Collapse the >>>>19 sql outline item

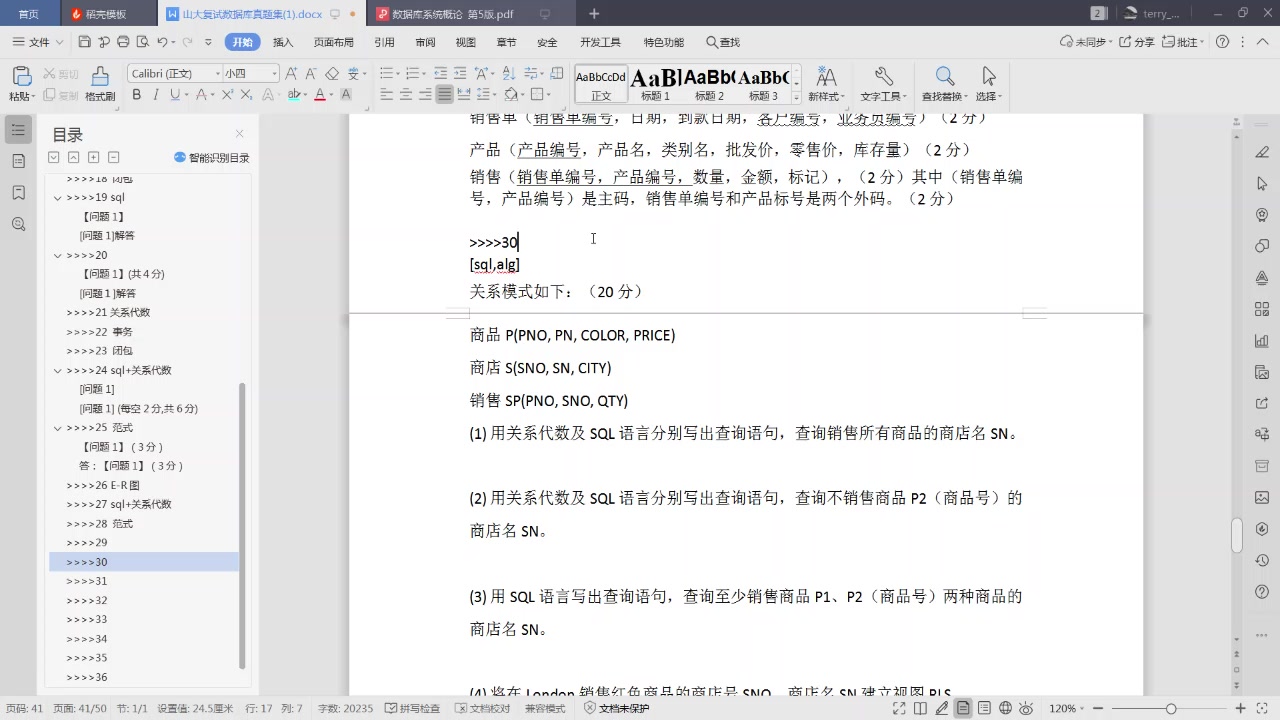(57, 198)
